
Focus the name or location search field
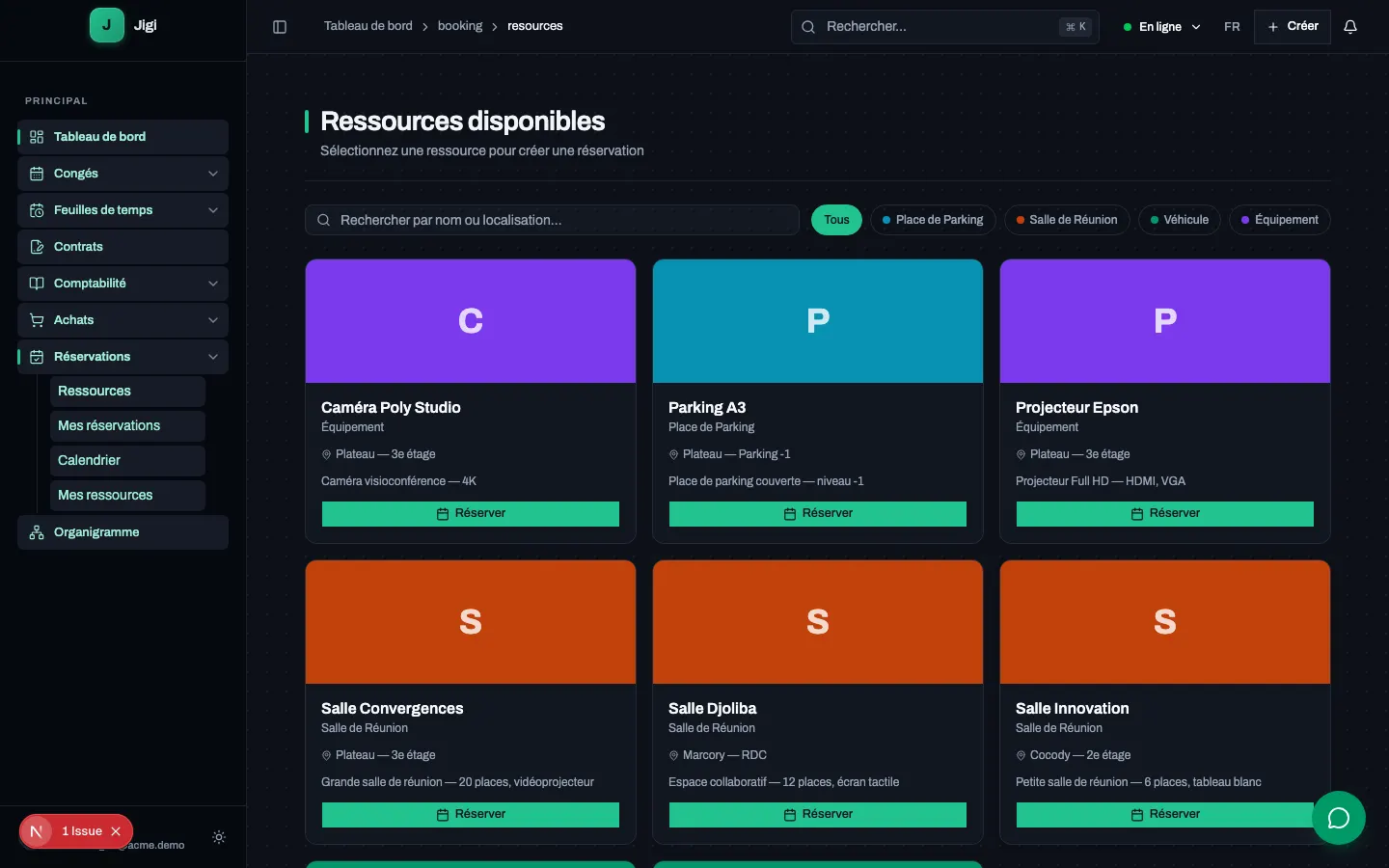(553, 220)
